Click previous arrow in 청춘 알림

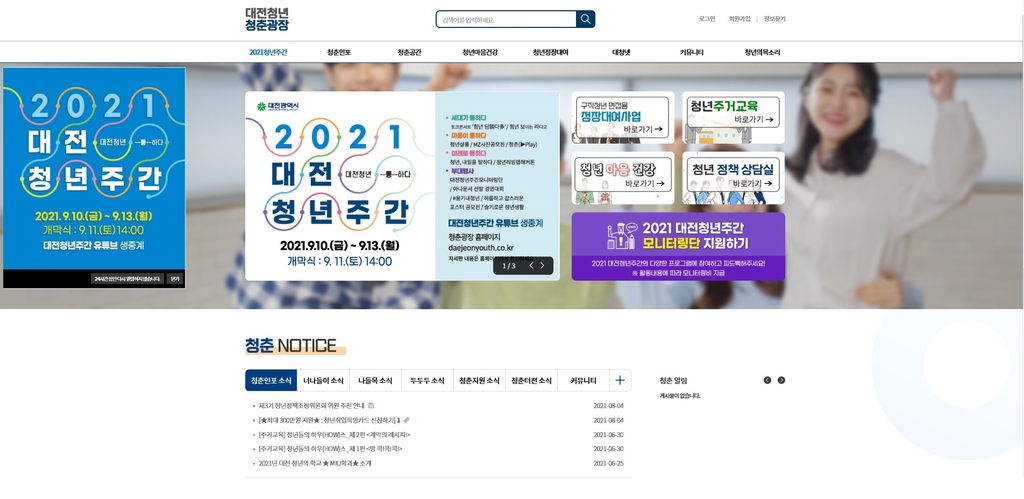pyautogui.click(x=767, y=380)
